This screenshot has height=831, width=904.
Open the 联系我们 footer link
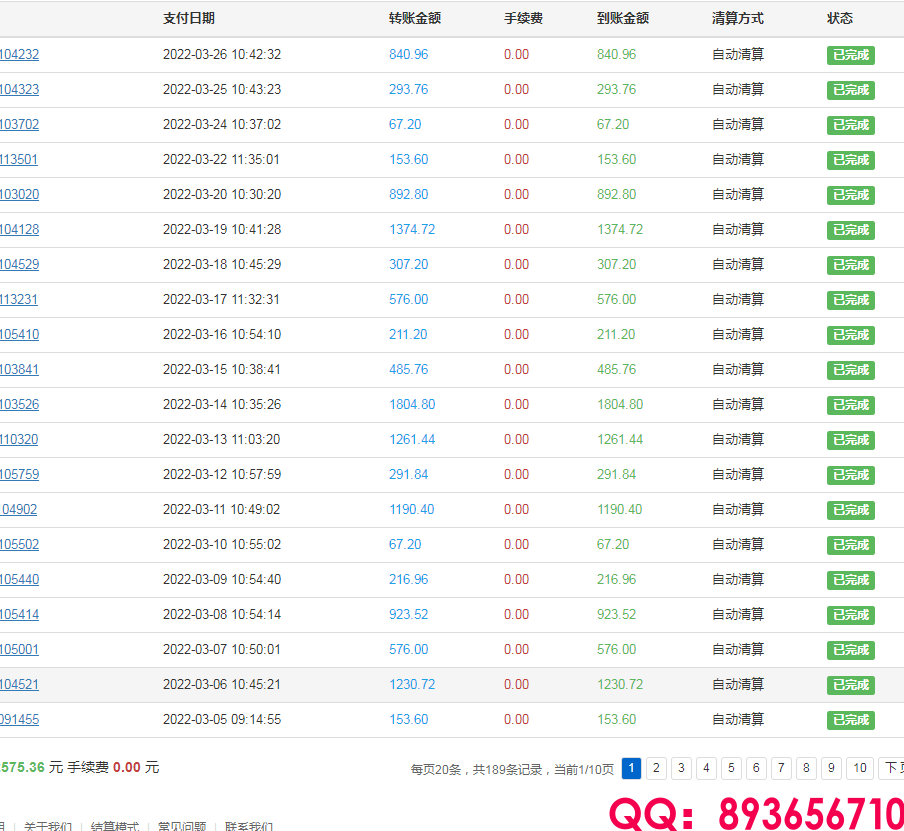coord(249,826)
